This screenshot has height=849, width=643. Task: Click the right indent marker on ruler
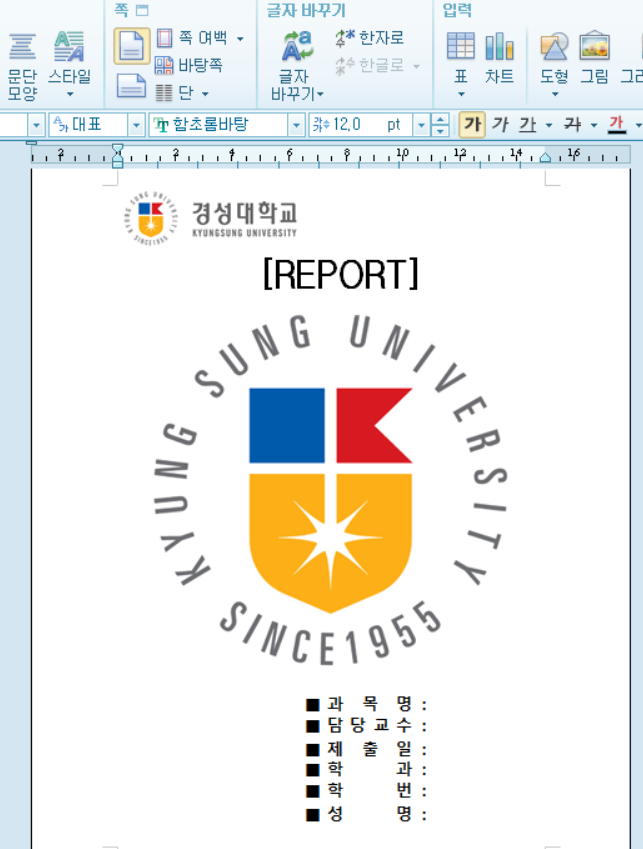click(546, 158)
